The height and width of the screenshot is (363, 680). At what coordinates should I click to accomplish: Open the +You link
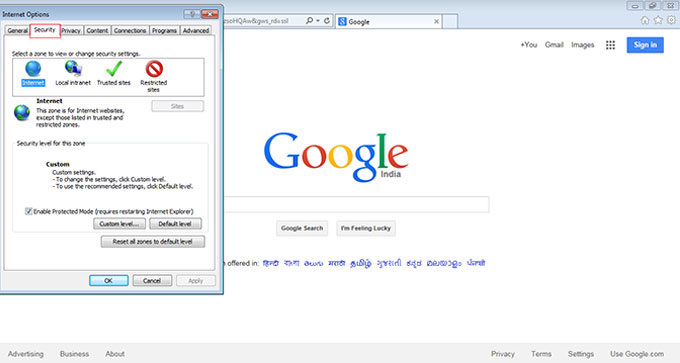[x=529, y=45]
